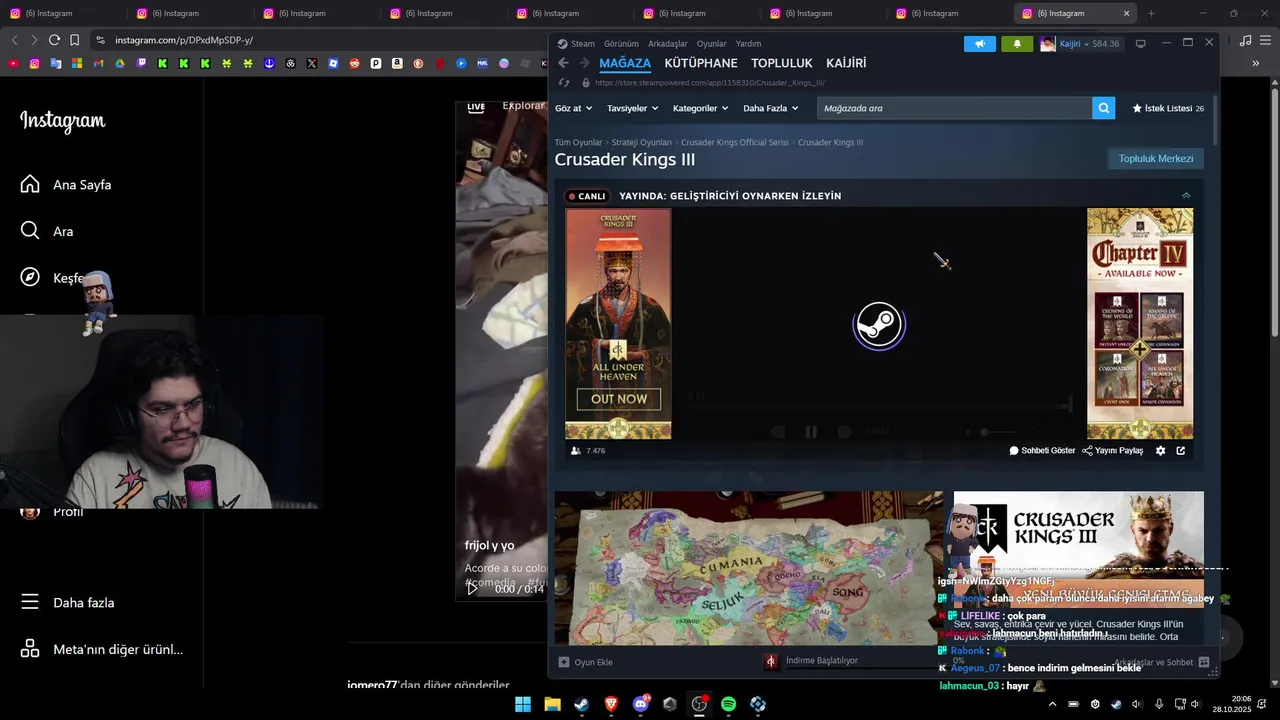The width and height of the screenshot is (1280, 720).
Task: Open OBS Studio from the taskbar
Action: click(x=699, y=704)
